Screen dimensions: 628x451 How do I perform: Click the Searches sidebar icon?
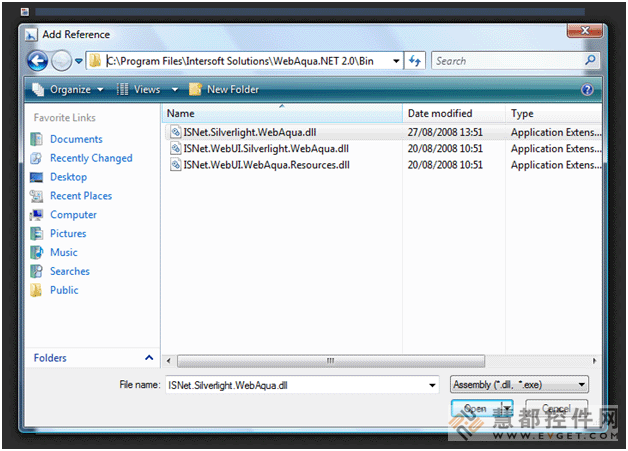tap(36, 271)
